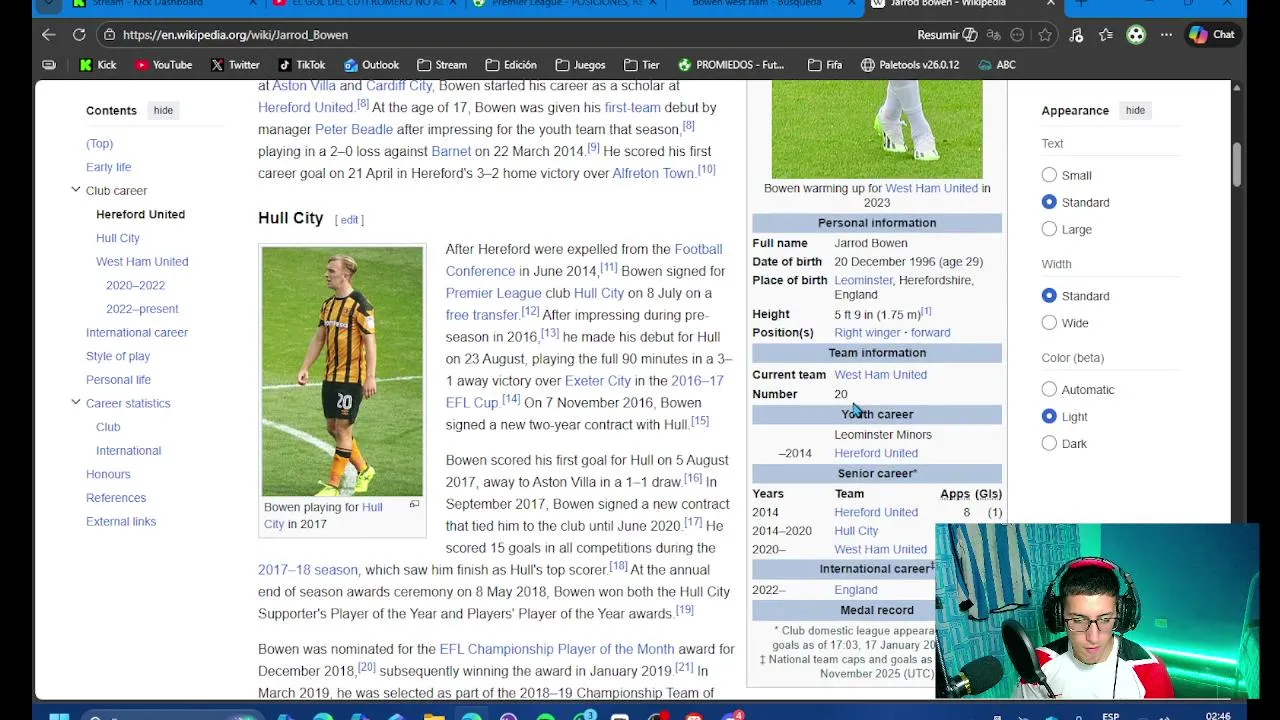Jump to 2022–present in contents

[x=142, y=309]
